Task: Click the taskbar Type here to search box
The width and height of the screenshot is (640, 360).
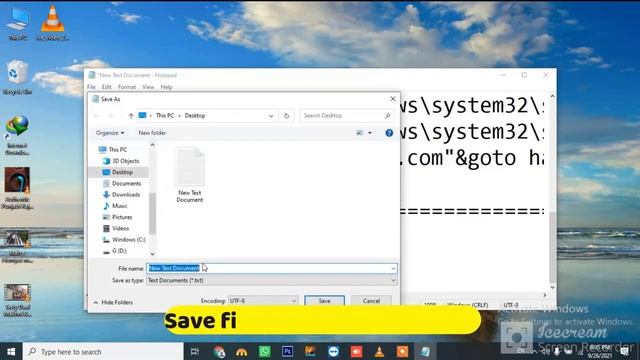Action: pos(103,351)
